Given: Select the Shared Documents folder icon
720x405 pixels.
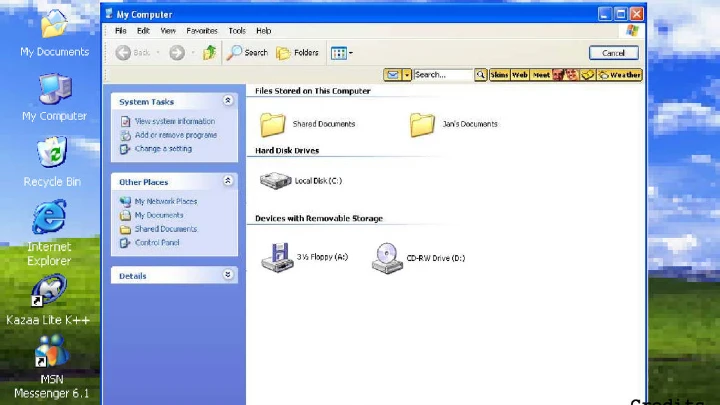Looking at the screenshot, I should point(273,124).
